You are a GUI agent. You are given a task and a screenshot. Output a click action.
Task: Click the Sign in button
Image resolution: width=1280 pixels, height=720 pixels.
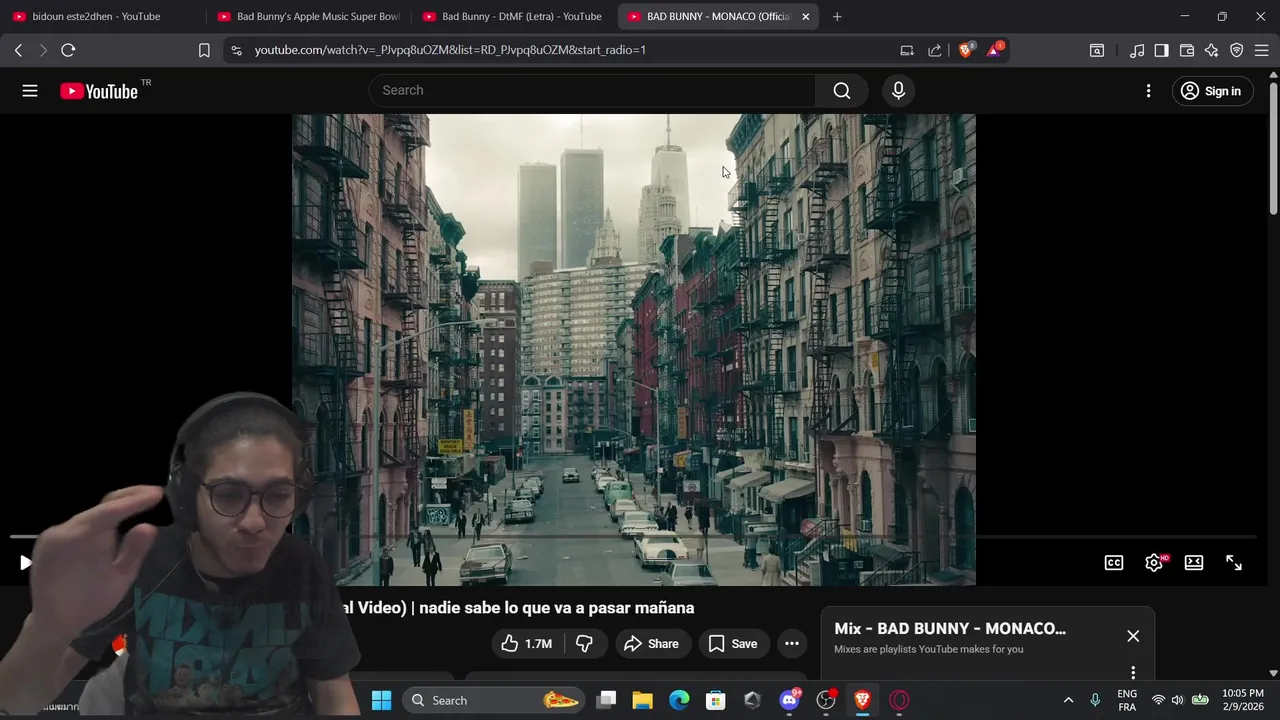coord(1211,91)
